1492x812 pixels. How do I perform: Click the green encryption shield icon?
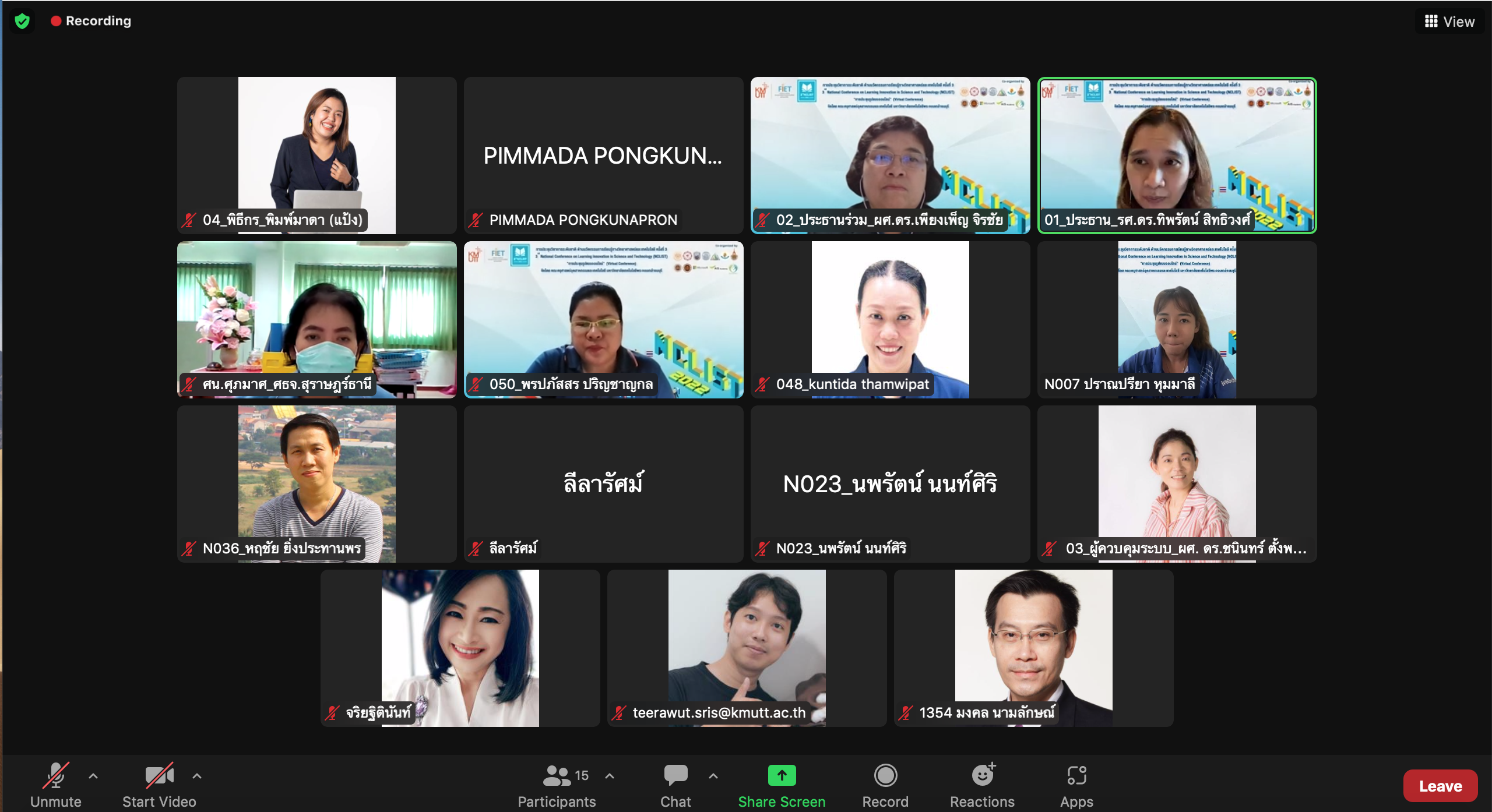22,22
